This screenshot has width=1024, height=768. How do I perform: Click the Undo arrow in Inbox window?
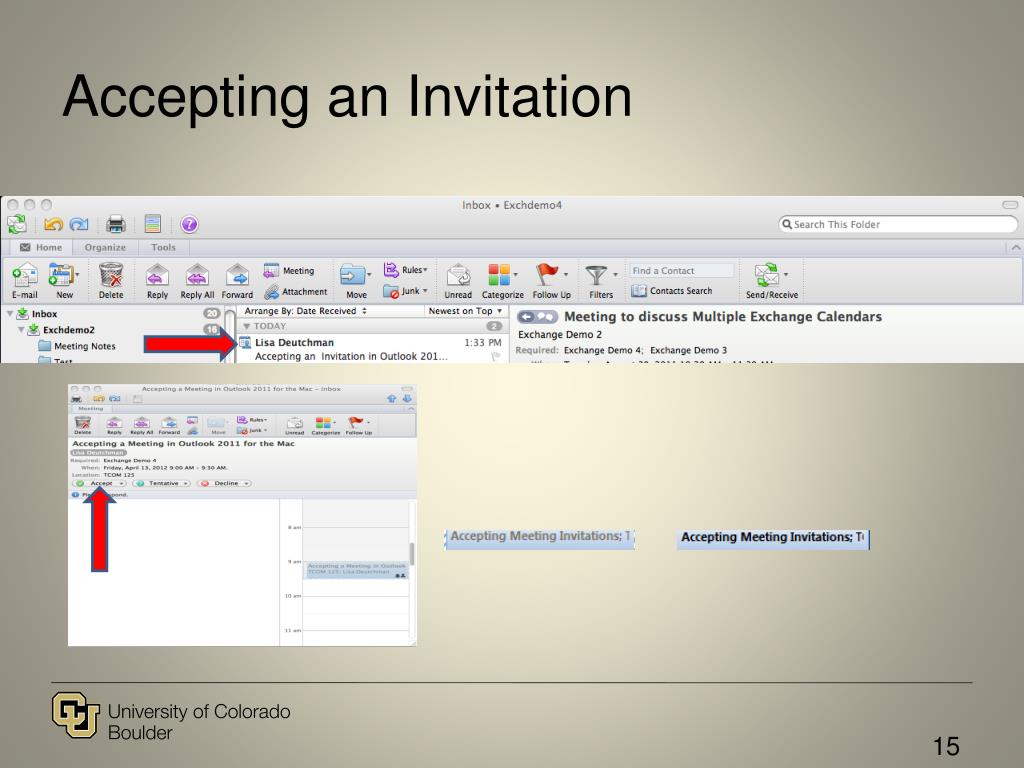pyautogui.click(x=53, y=224)
